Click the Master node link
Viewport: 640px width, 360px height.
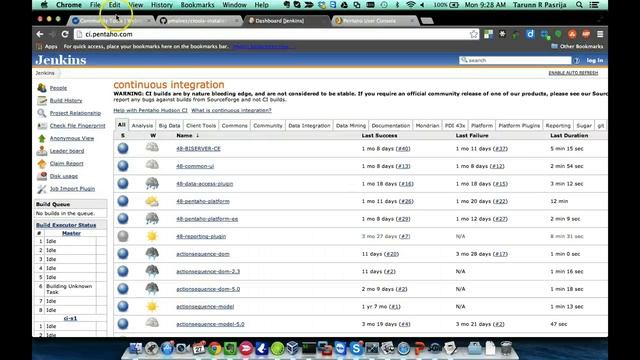71,233
